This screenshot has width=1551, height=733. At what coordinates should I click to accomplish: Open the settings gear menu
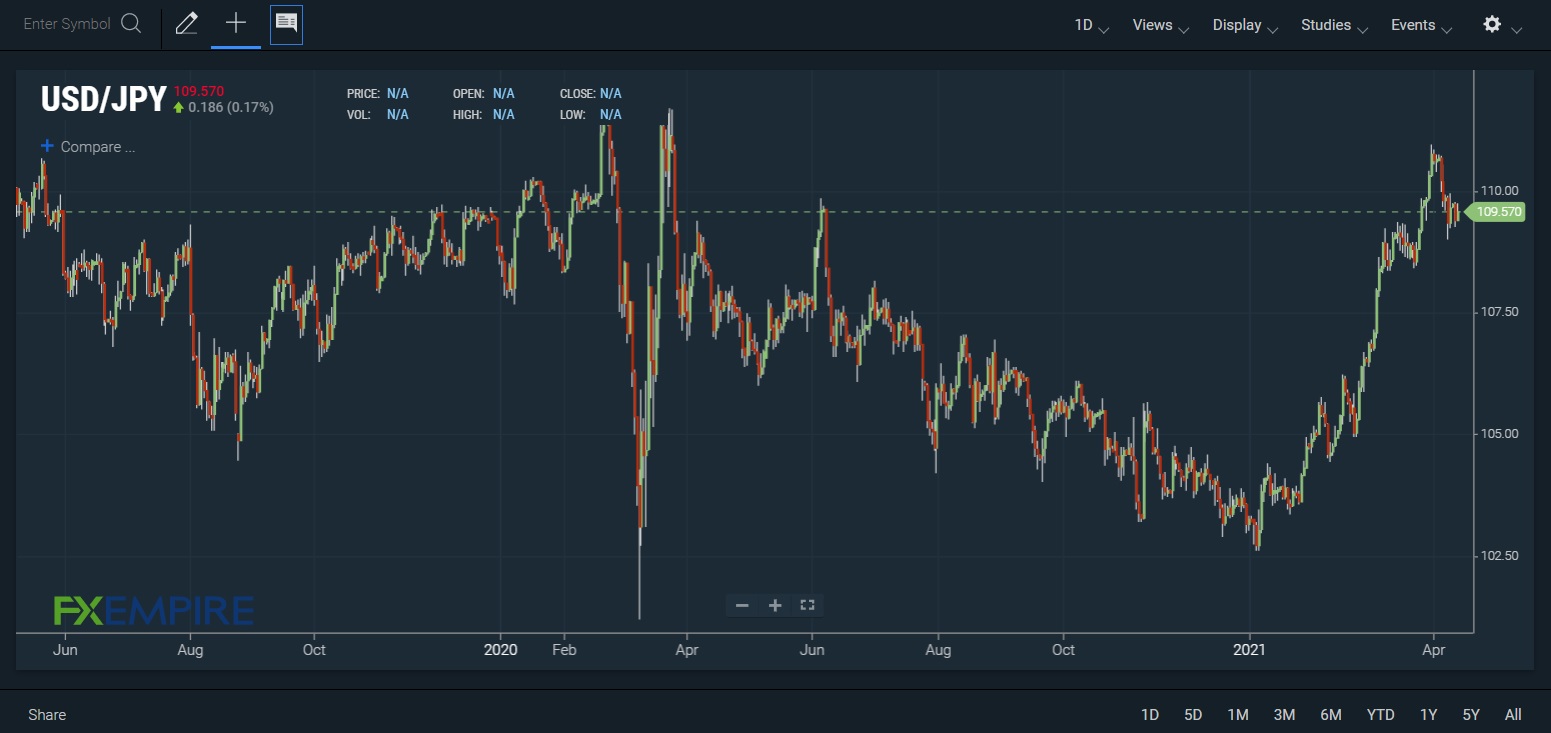(x=1492, y=25)
